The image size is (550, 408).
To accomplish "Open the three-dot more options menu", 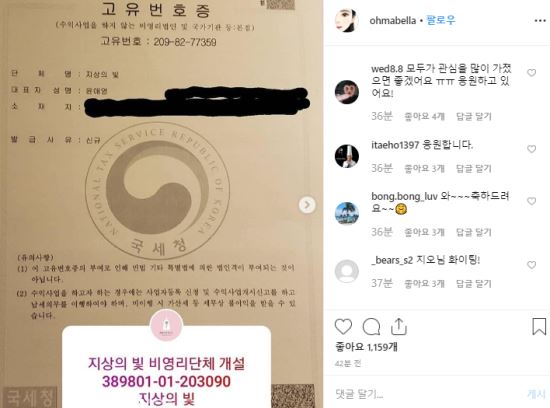I will point(540,21).
